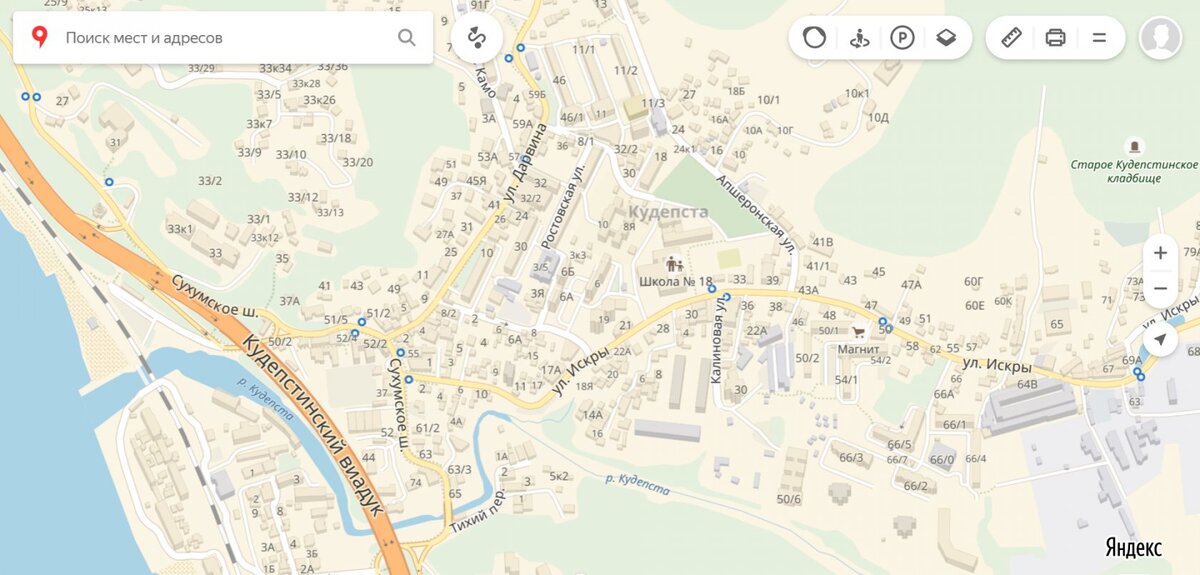Image resolution: width=1200 pixels, height=575 pixels.
Task: Click house number 14А
Action: coord(593,415)
